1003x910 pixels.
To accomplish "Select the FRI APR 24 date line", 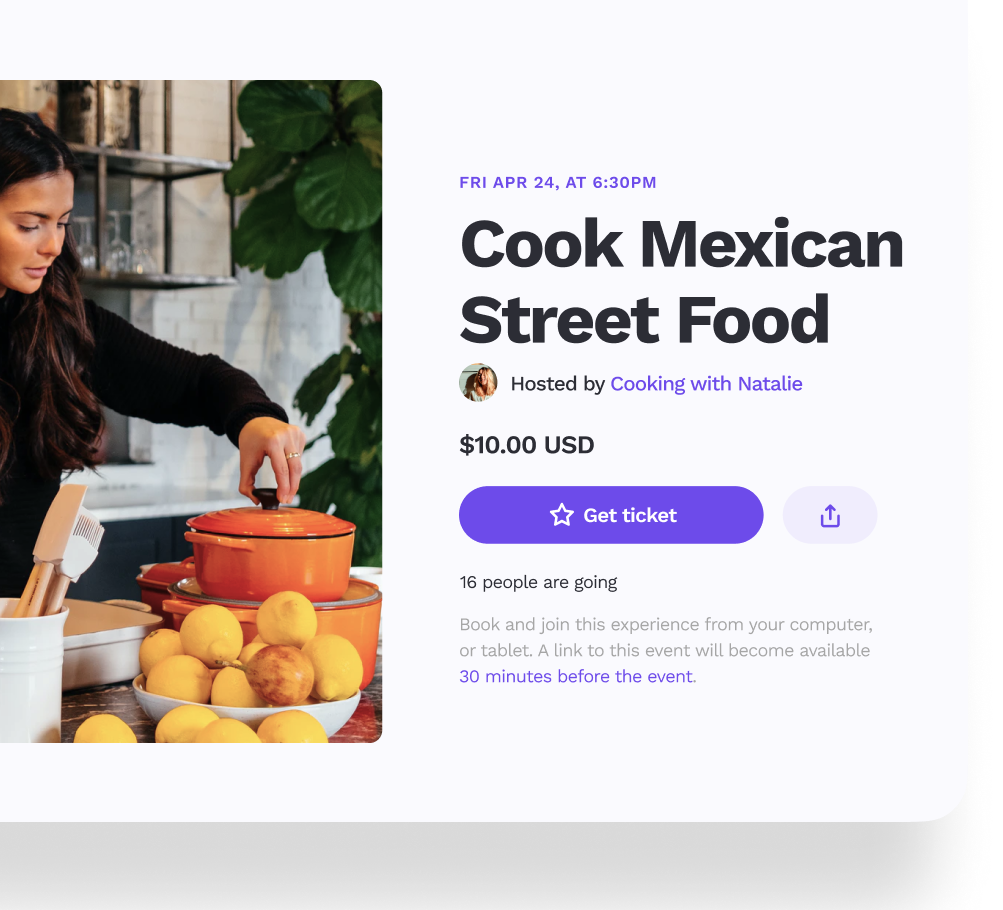I will (558, 183).
